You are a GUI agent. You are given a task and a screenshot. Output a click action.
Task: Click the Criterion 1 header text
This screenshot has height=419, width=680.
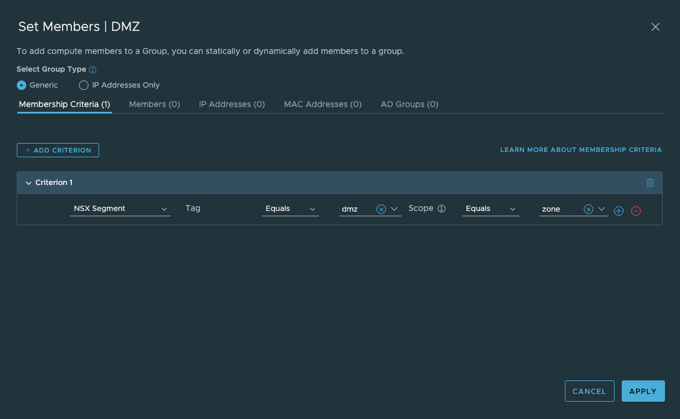point(54,183)
